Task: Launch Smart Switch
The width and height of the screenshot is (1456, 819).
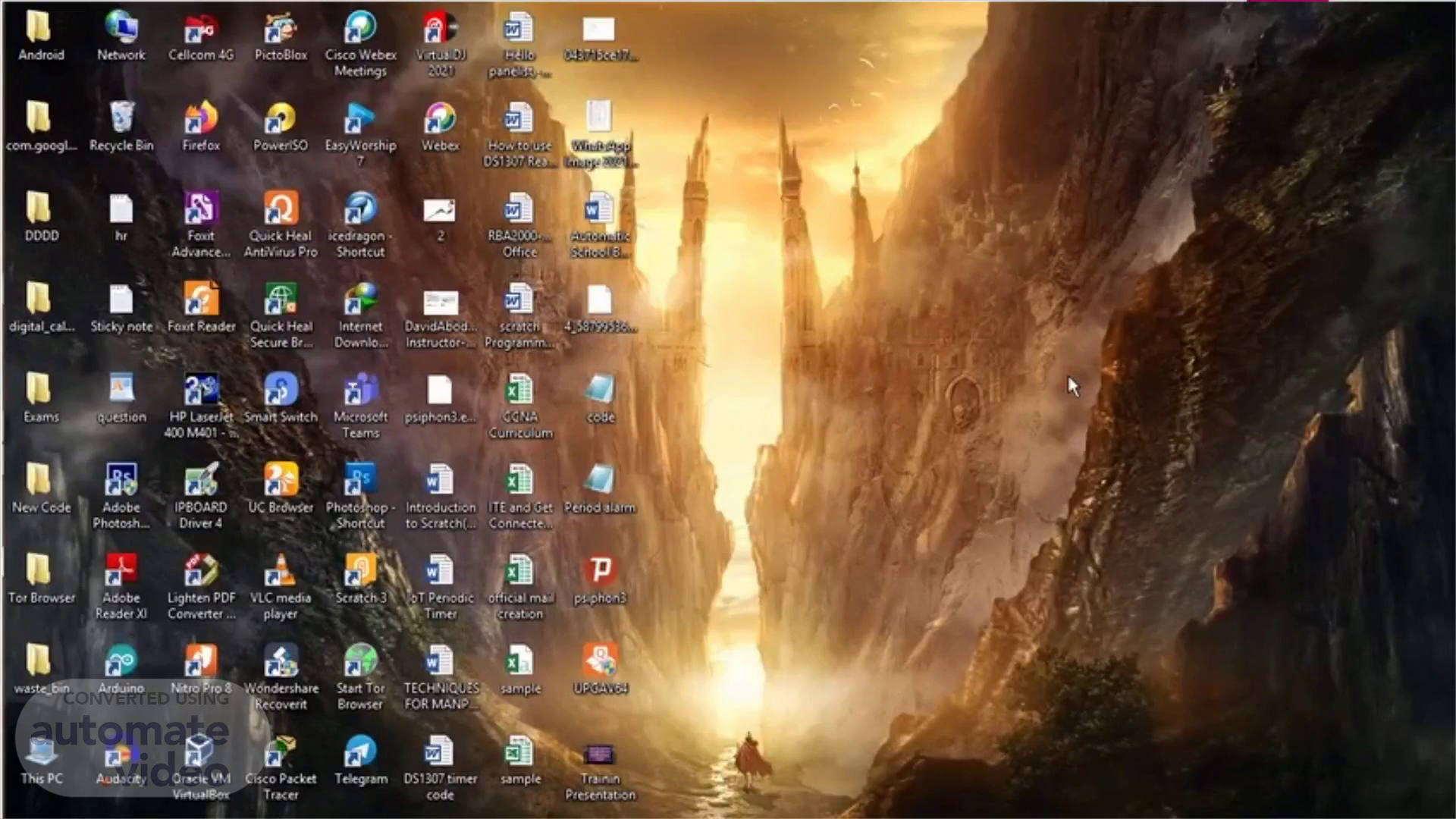Action: click(x=281, y=397)
